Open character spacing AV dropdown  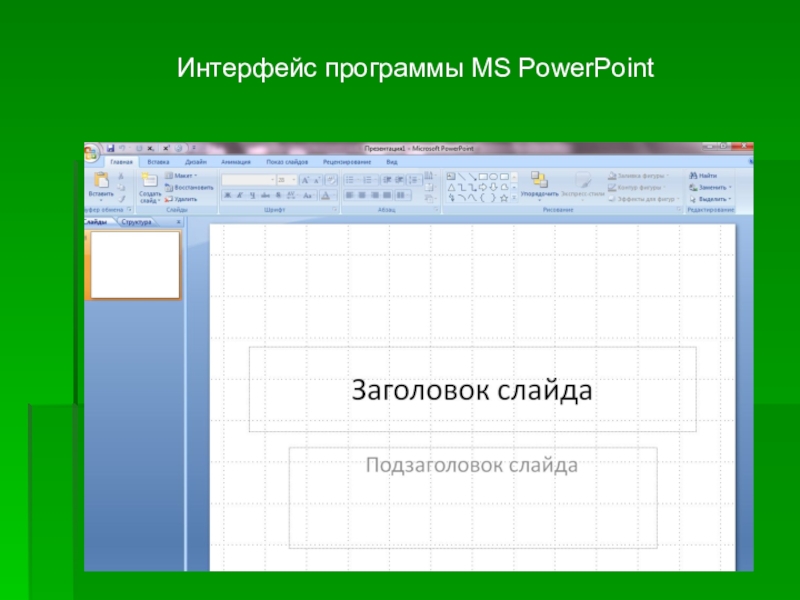pyautogui.click(x=292, y=195)
